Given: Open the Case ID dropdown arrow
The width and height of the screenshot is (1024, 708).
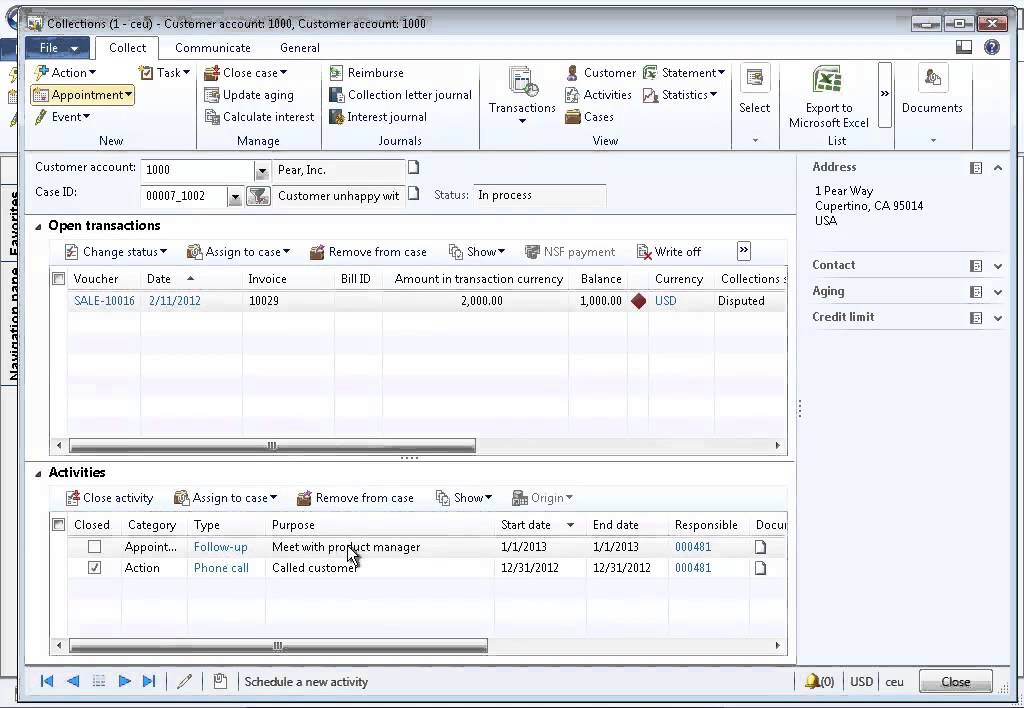Looking at the screenshot, I should [x=235, y=197].
